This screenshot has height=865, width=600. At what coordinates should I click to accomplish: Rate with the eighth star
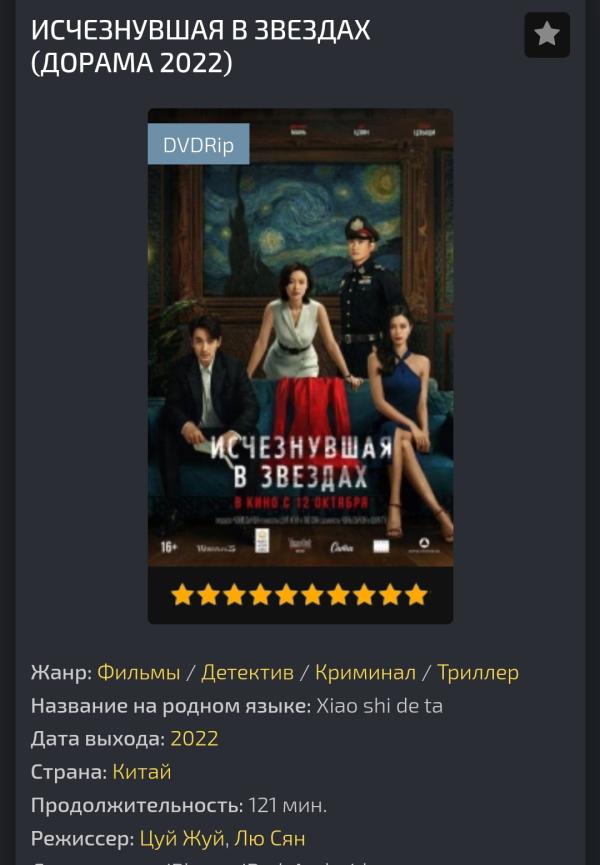pos(364,595)
